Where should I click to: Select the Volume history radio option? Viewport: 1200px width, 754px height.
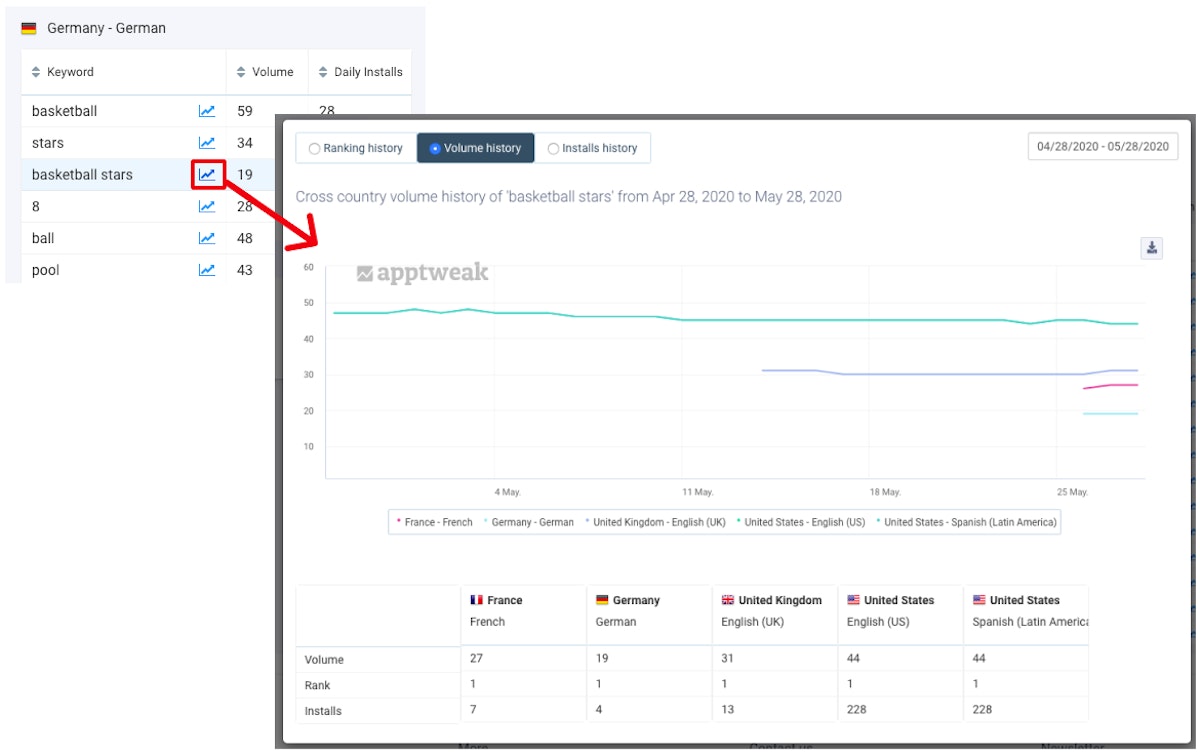(x=476, y=148)
